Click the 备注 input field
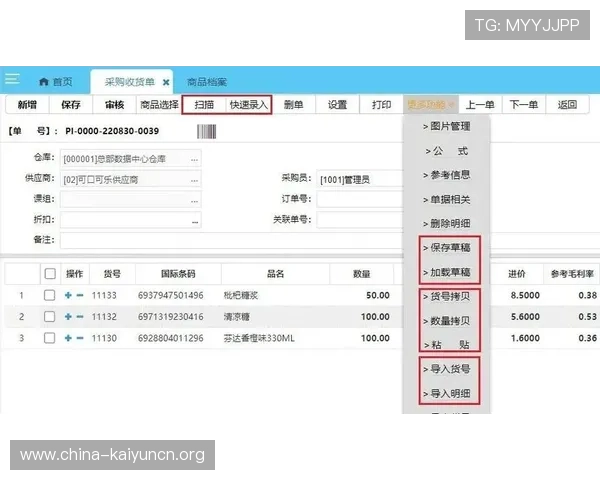 232,241
